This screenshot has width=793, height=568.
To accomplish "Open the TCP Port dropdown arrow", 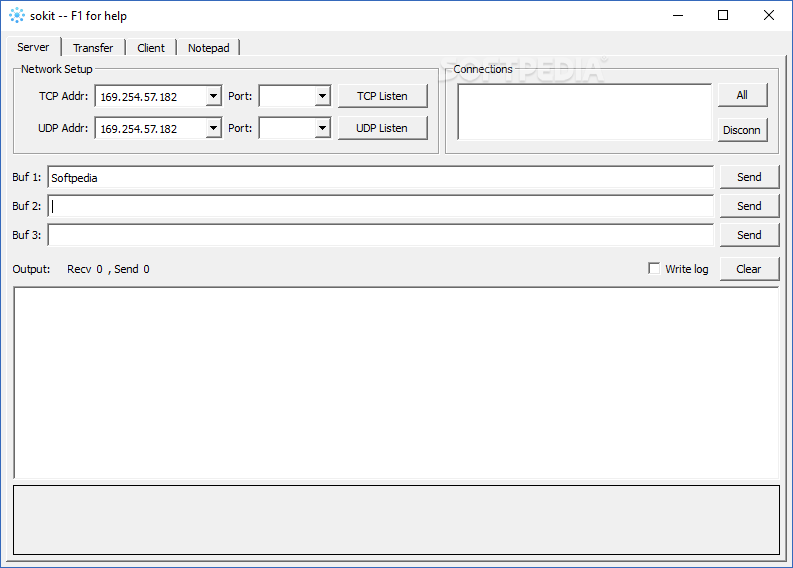I will [x=322, y=96].
